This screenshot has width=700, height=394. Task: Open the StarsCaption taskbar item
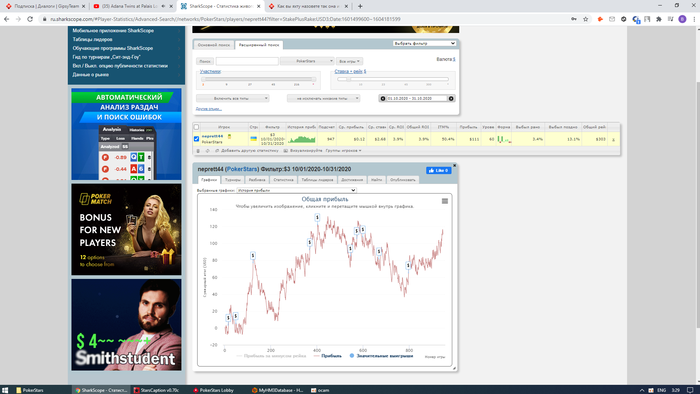[x=156, y=390]
